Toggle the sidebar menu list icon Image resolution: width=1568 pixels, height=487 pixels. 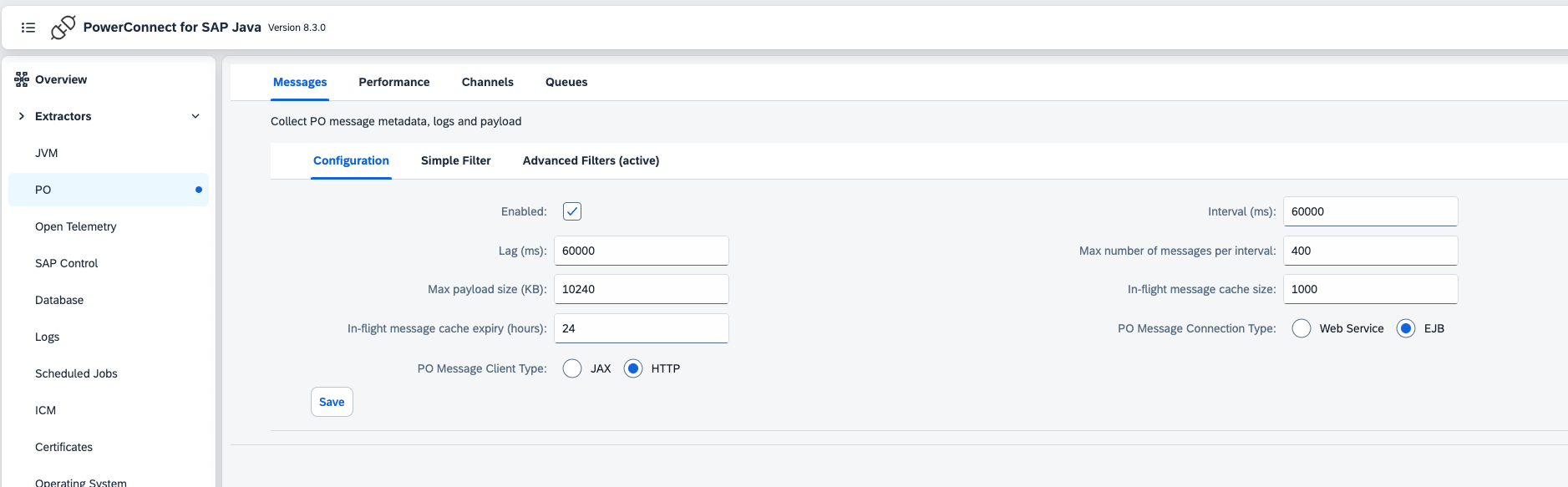[28, 28]
